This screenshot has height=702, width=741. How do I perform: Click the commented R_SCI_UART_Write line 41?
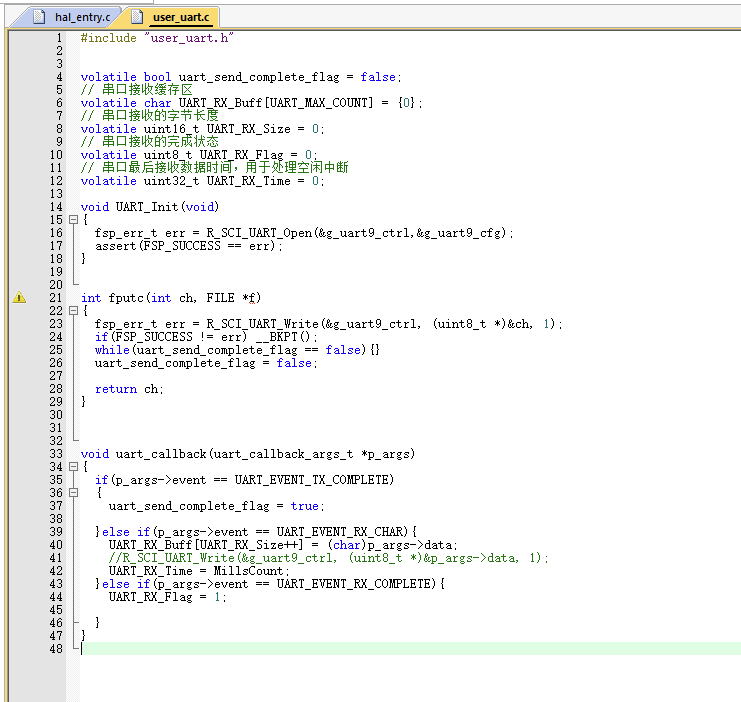coord(328,558)
